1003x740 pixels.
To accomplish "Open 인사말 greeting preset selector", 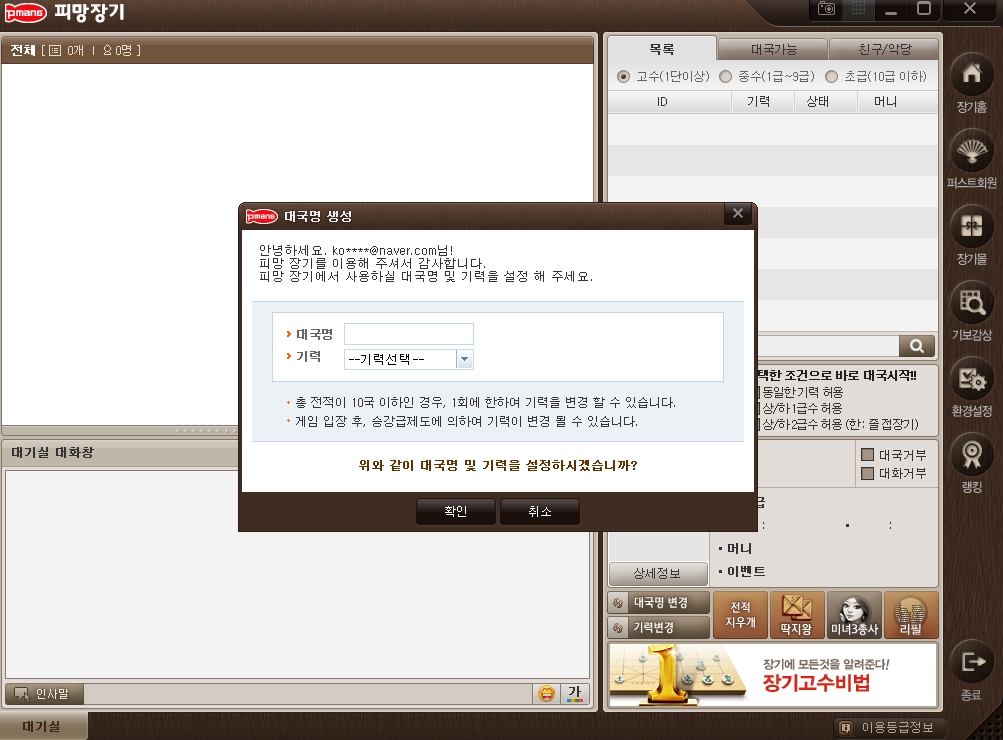I will click(44, 694).
